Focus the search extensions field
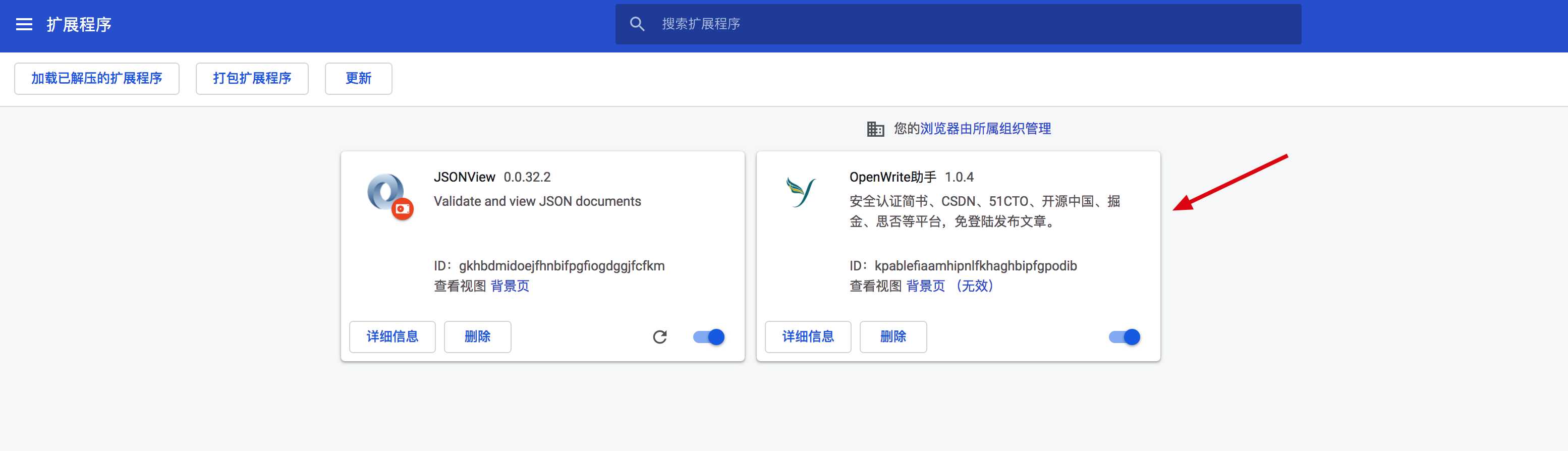This screenshot has height=451, width=1568. tap(958, 24)
